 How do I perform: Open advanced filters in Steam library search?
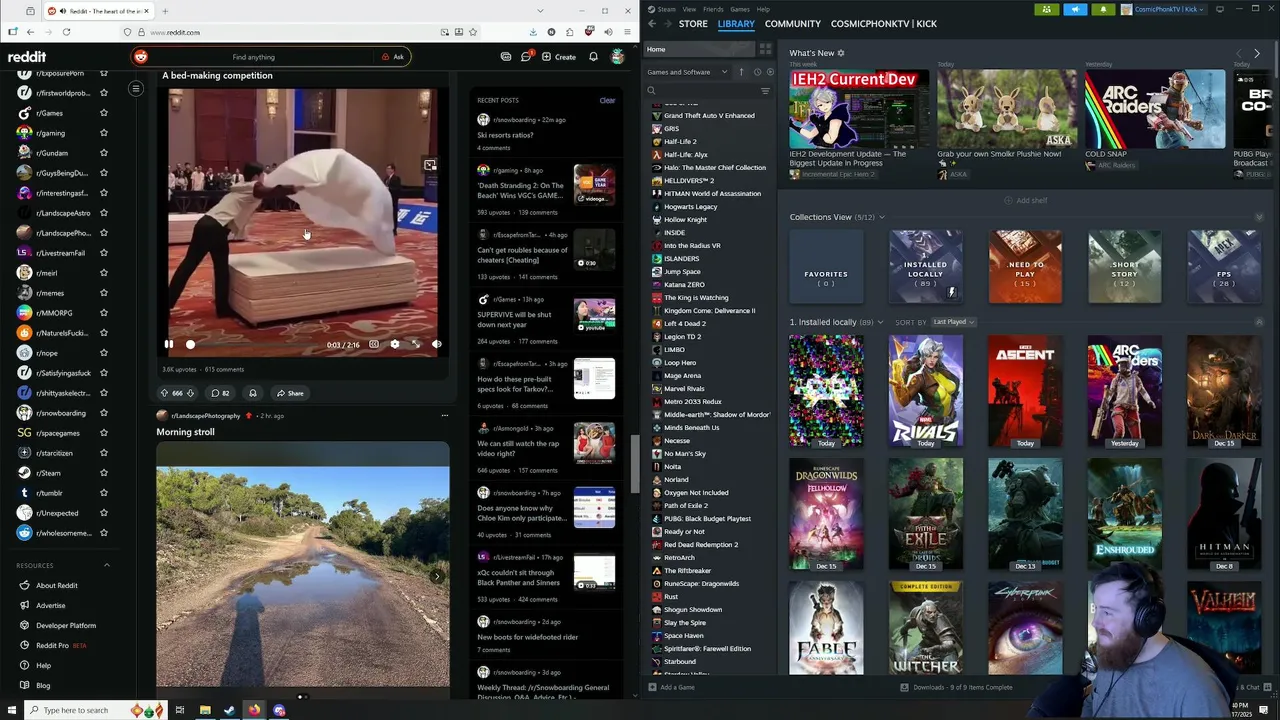point(765,91)
